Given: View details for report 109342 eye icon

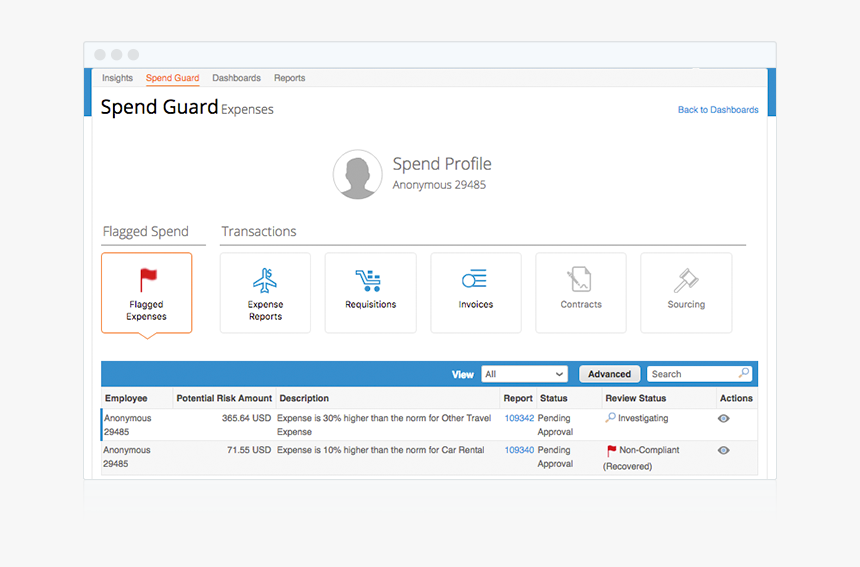Looking at the screenshot, I should 723,418.
